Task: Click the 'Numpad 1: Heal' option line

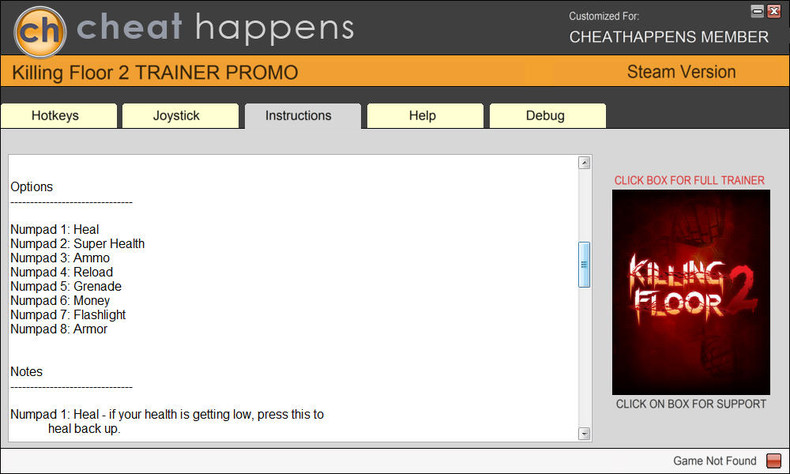Action: [x=54, y=230]
